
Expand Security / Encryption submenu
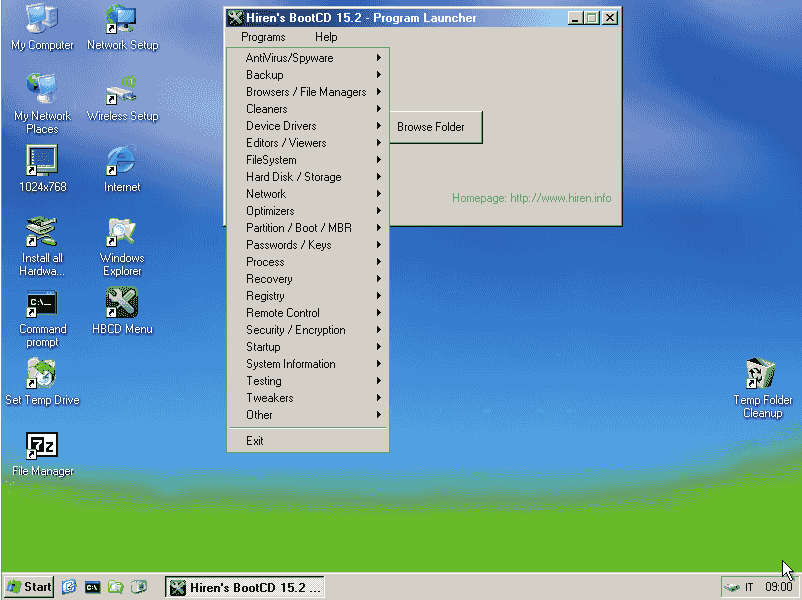308,329
